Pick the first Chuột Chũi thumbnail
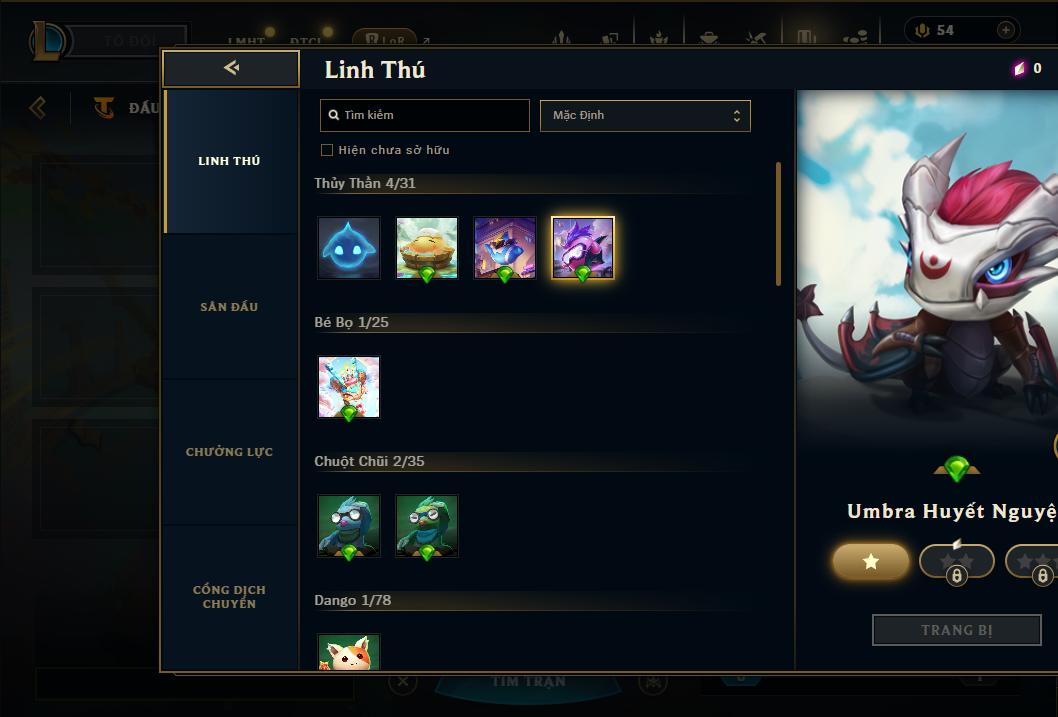This screenshot has height=717, width=1058. pyautogui.click(x=349, y=526)
